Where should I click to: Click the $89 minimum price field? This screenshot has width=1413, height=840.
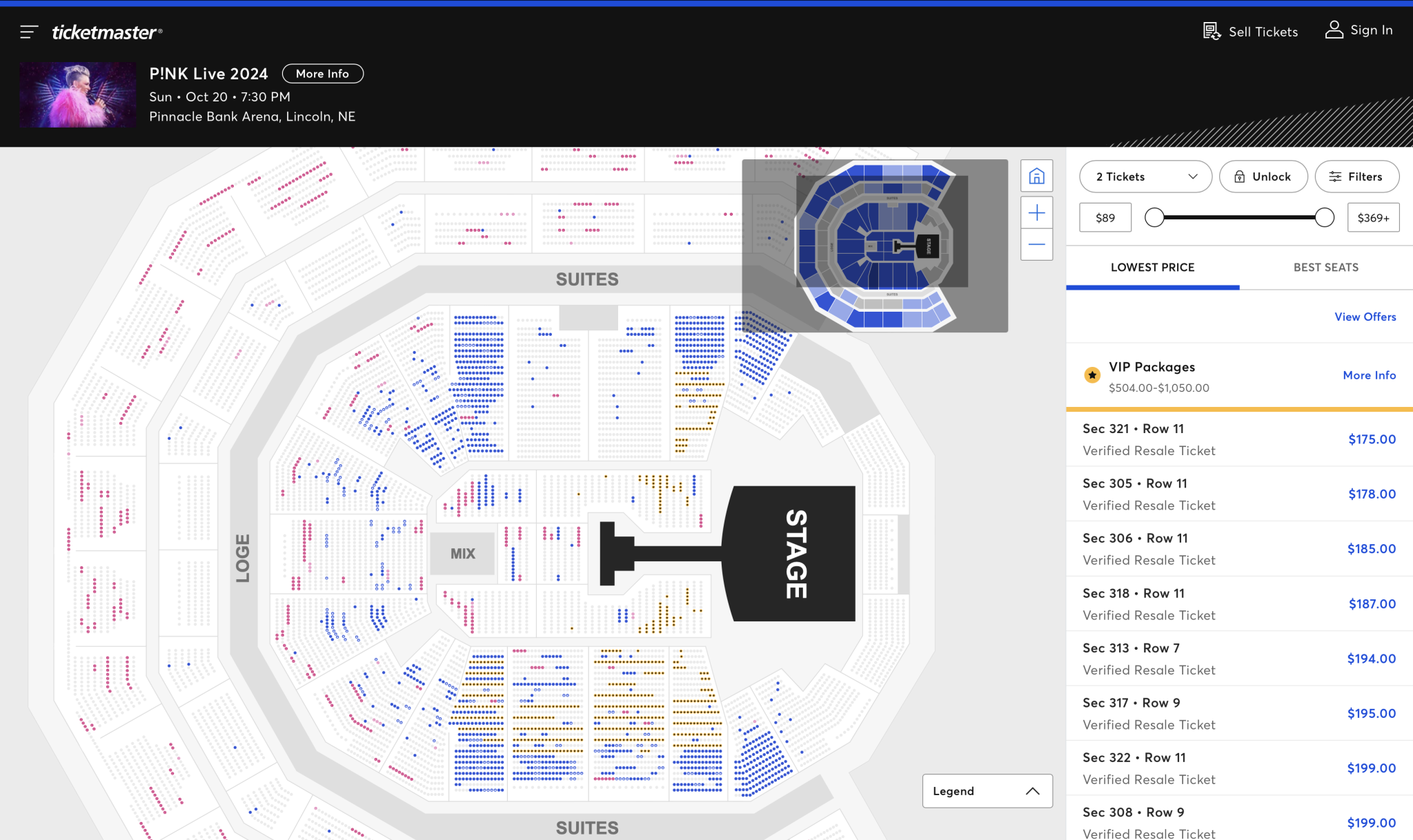point(1105,217)
